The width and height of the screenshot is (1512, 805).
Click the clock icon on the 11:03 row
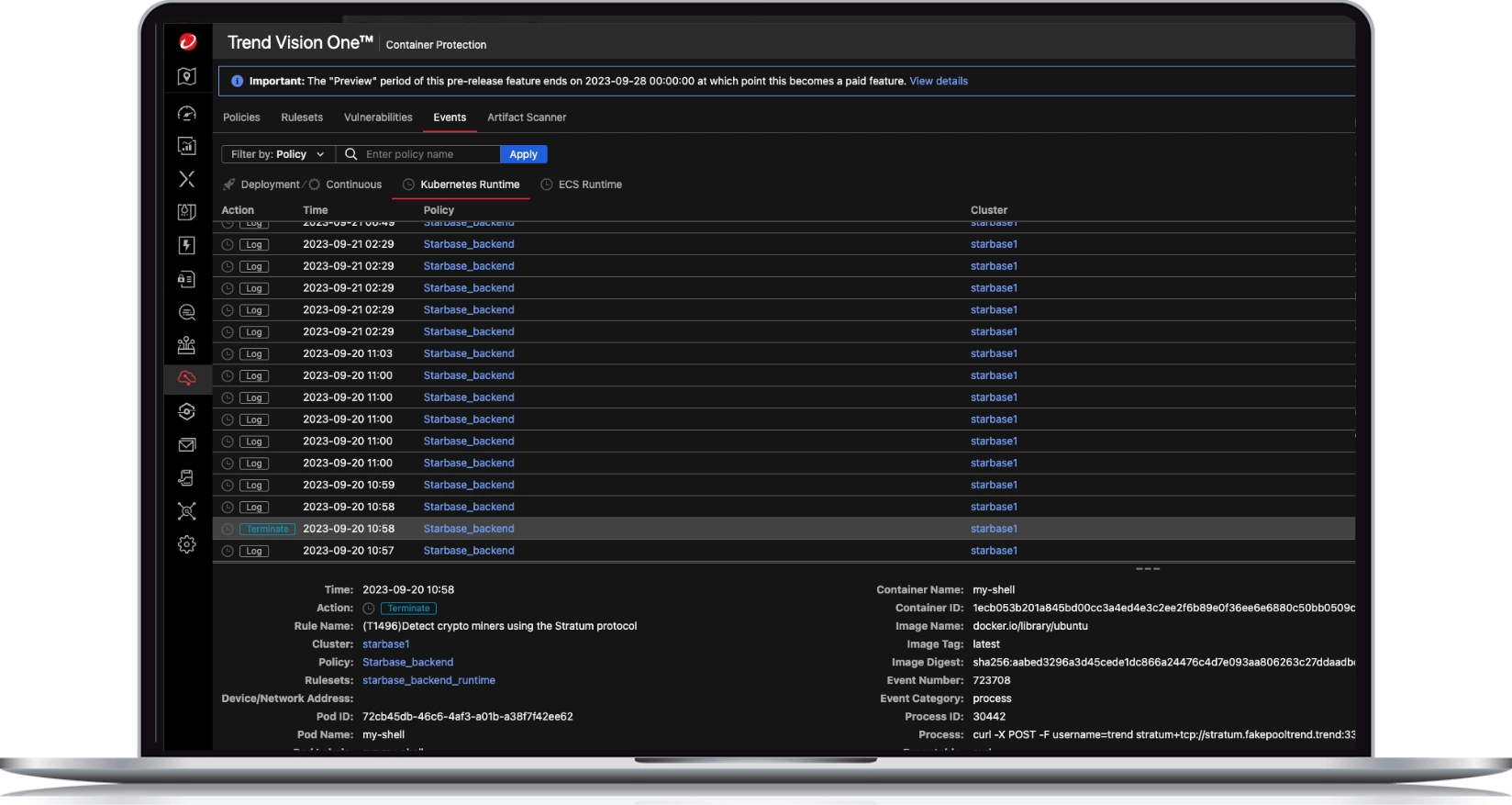click(228, 354)
